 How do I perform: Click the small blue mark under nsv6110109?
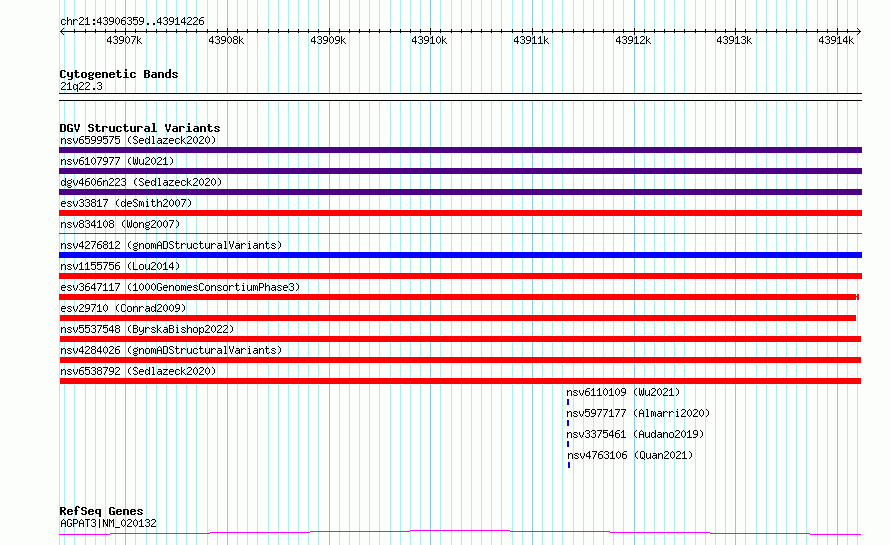coord(568,402)
